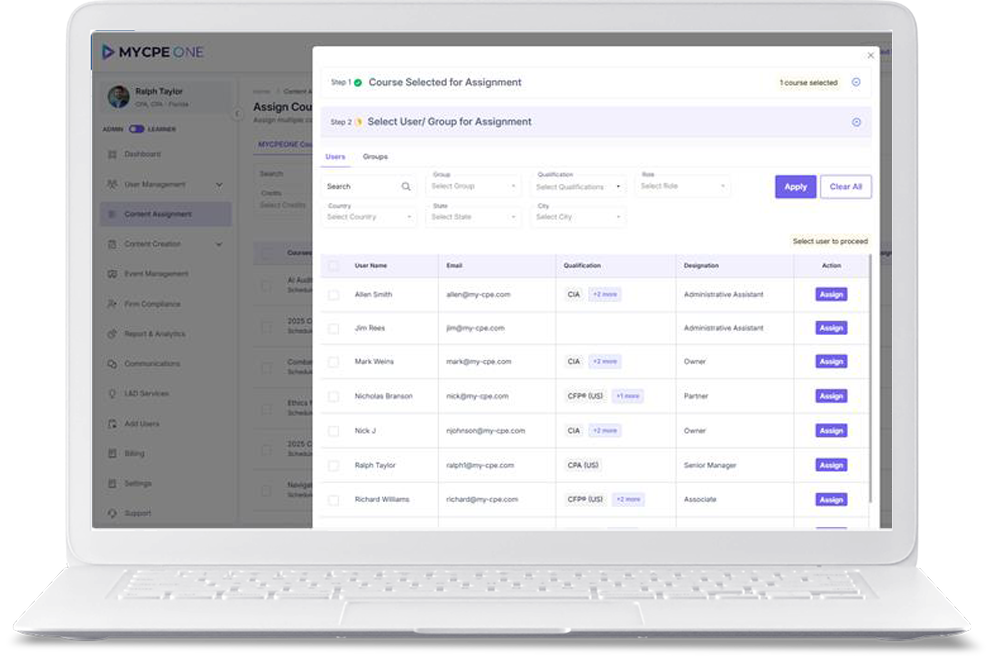
Task: Switch to the Users tab
Action: point(335,156)
